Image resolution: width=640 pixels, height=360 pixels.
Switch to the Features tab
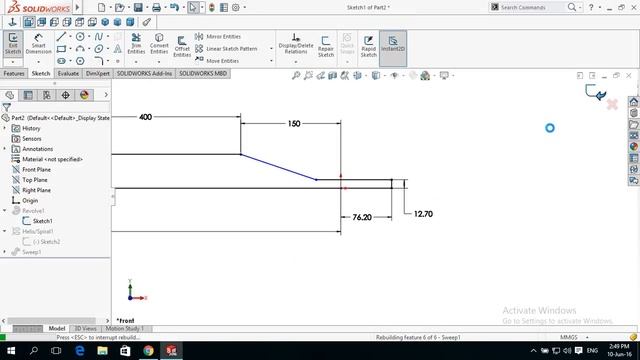[x=14, y=73]
